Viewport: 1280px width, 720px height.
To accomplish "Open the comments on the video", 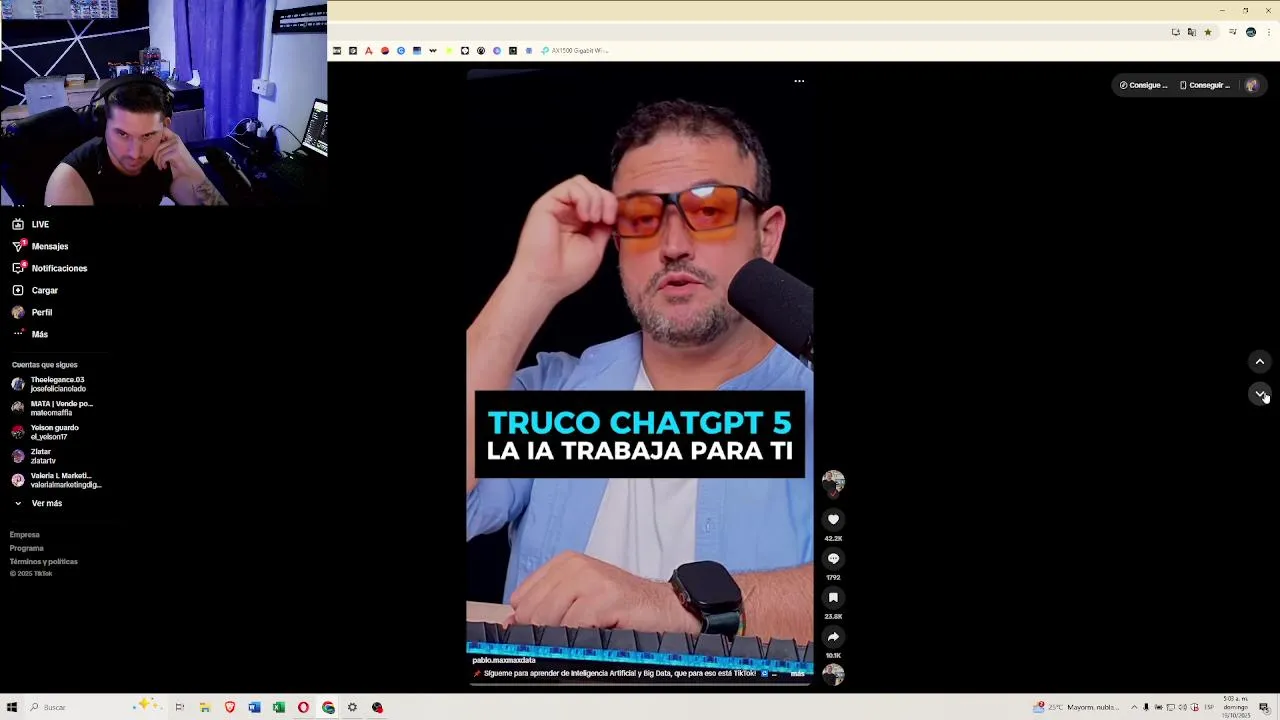I will 833,558.
